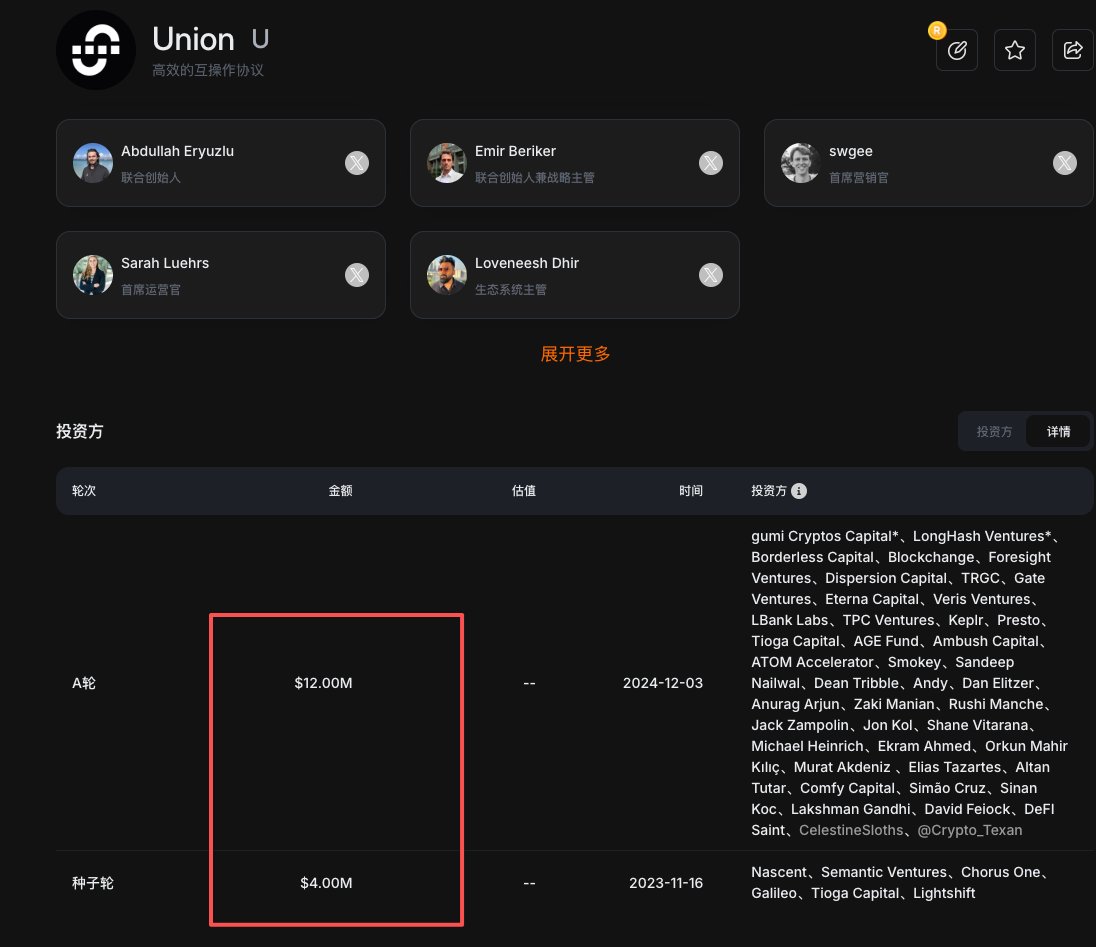
Task: Click the info icon beside 投资方 column header
Action: (x=799, y=491)
